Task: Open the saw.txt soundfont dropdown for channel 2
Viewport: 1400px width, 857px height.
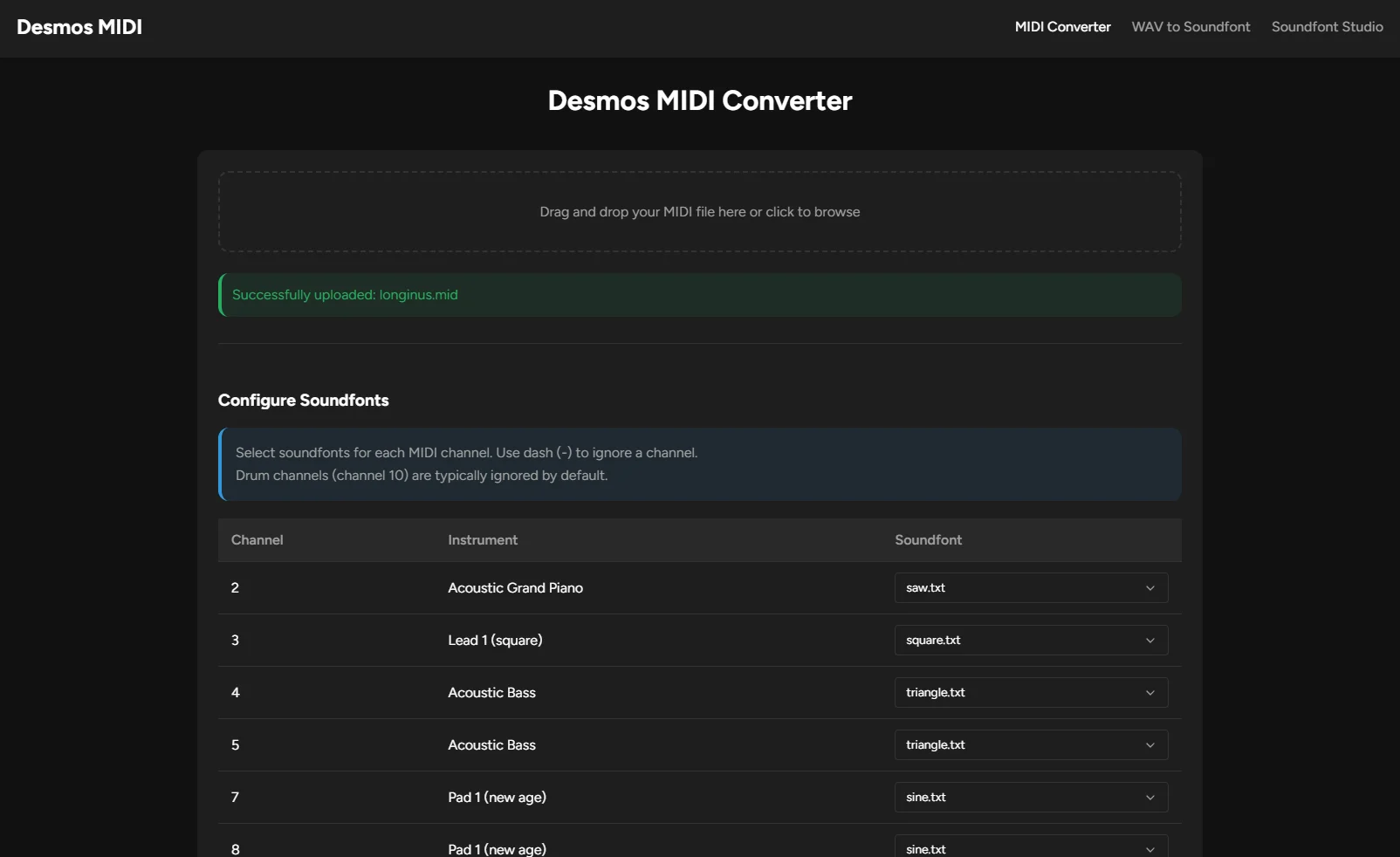Action: [1031, 588]
